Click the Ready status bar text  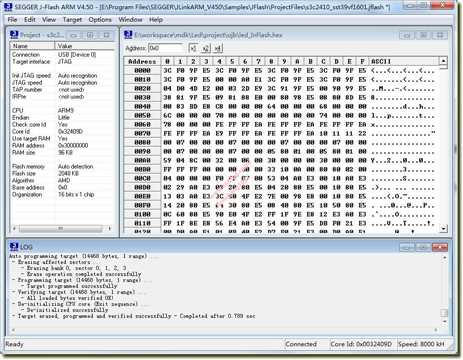click(14, 344)
